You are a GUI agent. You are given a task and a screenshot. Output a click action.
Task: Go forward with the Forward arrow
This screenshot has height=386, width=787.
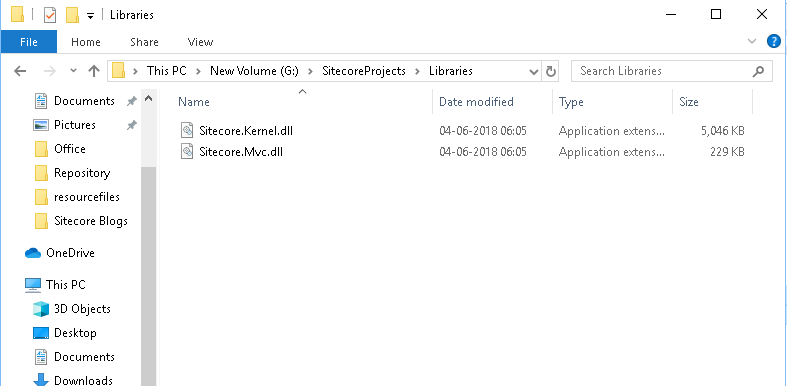(x=50, y=71)
